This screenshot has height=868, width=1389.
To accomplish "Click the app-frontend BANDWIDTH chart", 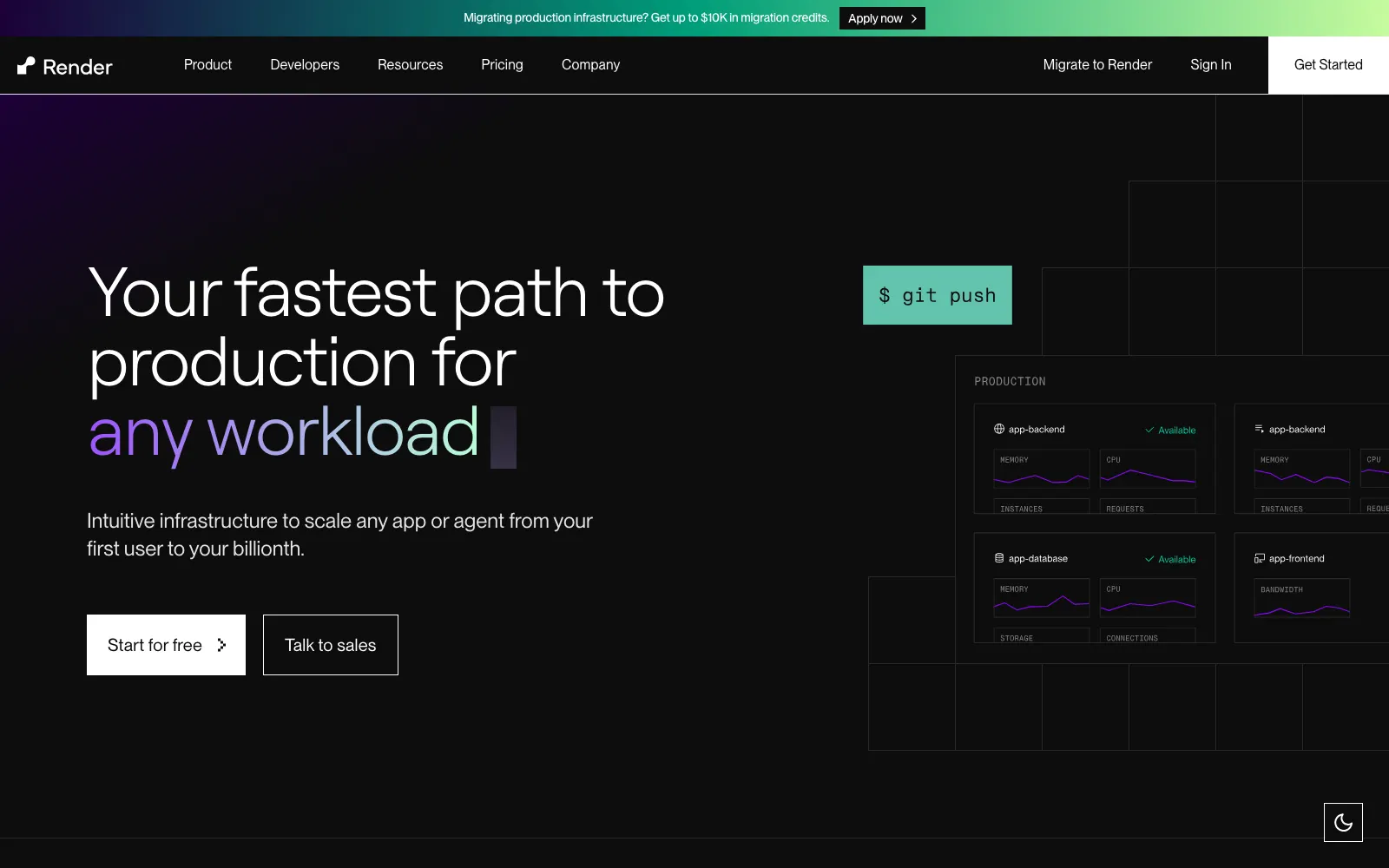I will [x=1302, y=598].
